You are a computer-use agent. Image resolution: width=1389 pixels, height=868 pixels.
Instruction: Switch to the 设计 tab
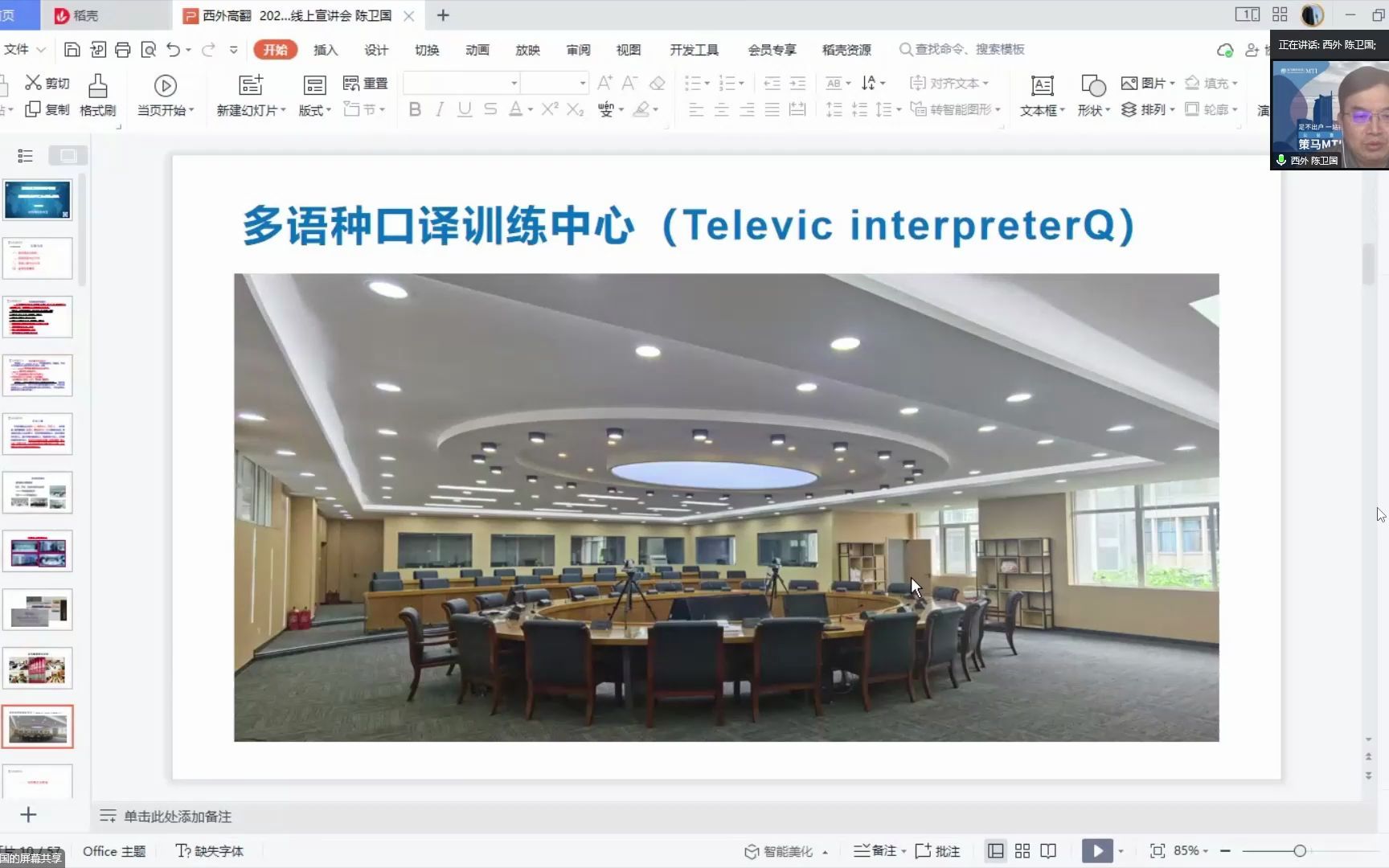pos(376,50)
